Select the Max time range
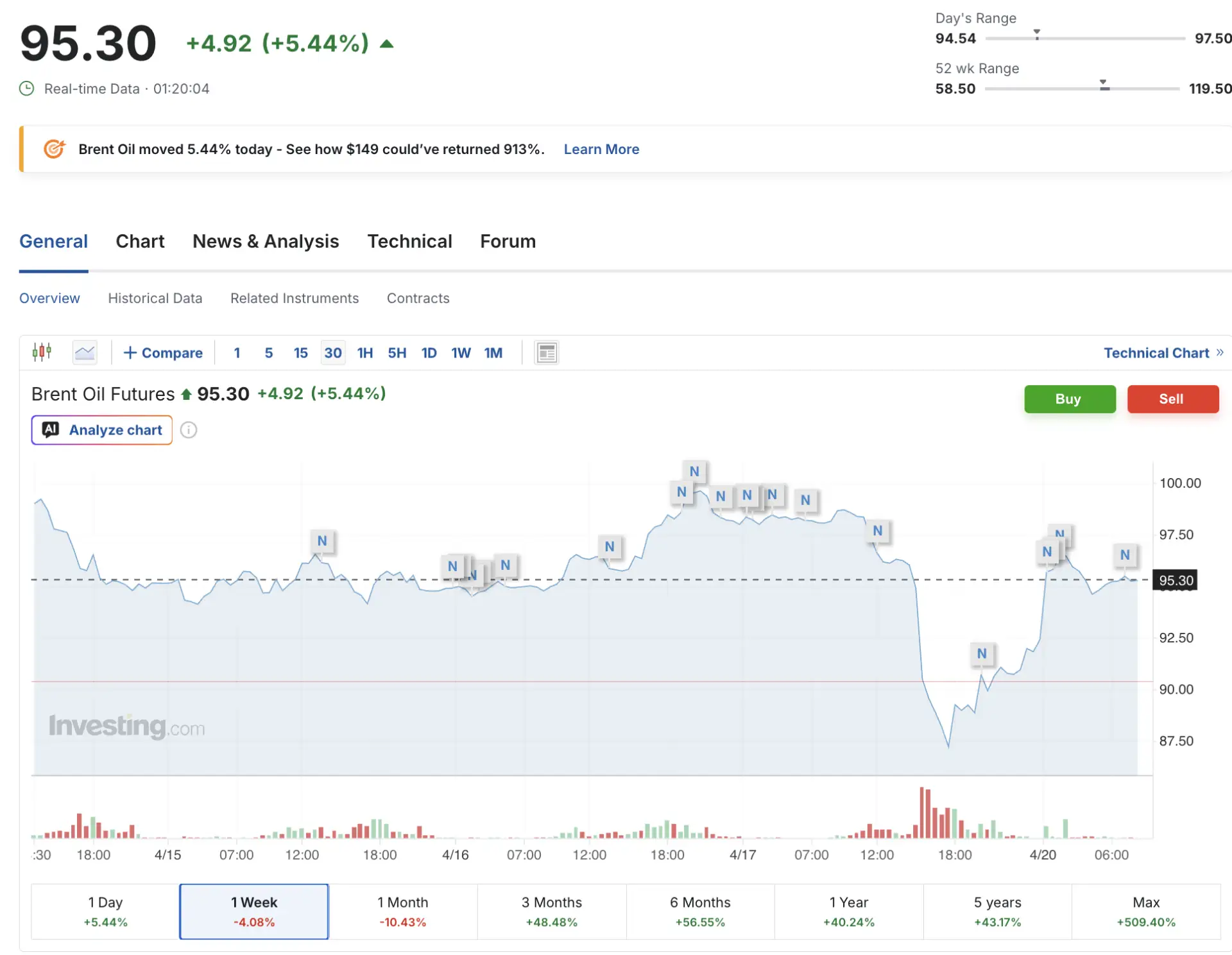Viewport: 1232px width, 955px height. coord(1145,911)
